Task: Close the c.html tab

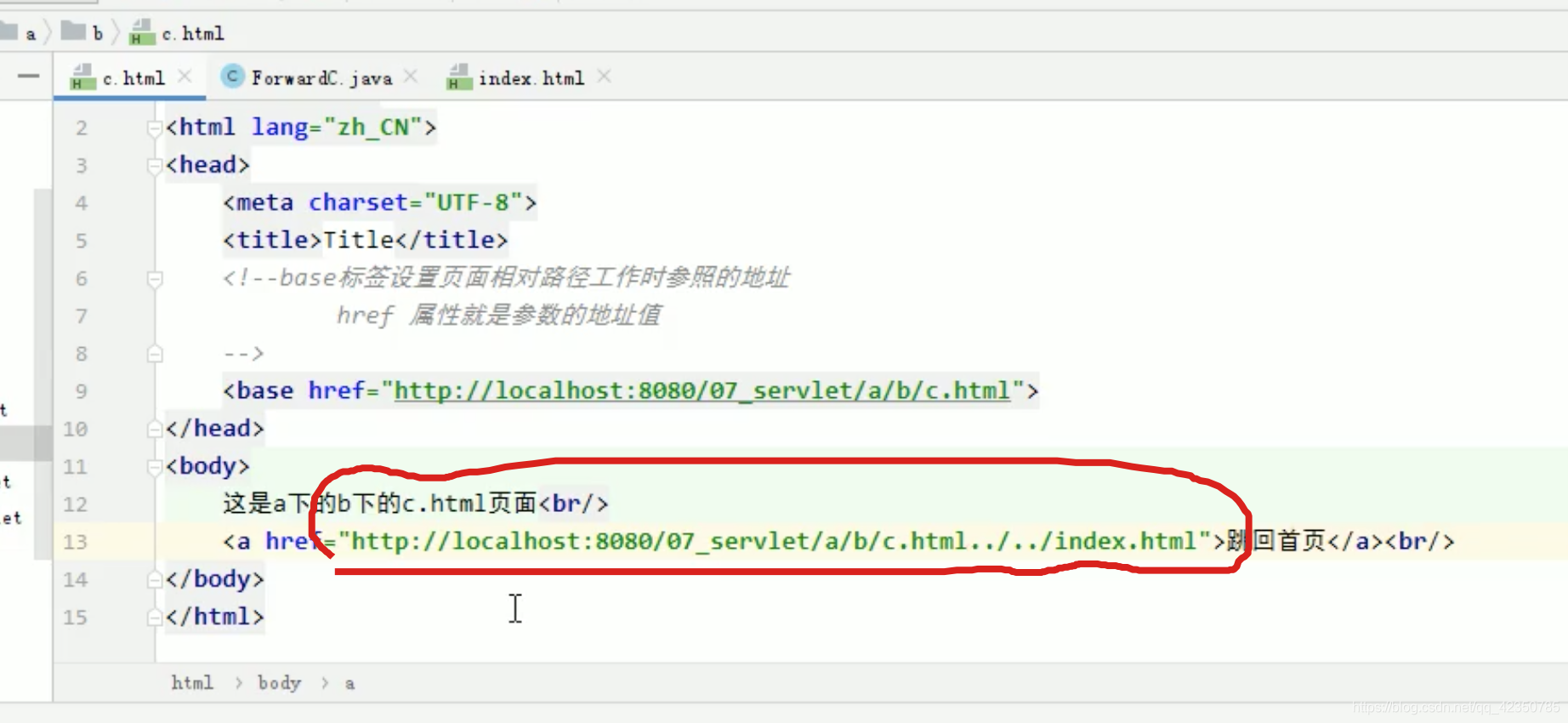Action: (185, 77)
